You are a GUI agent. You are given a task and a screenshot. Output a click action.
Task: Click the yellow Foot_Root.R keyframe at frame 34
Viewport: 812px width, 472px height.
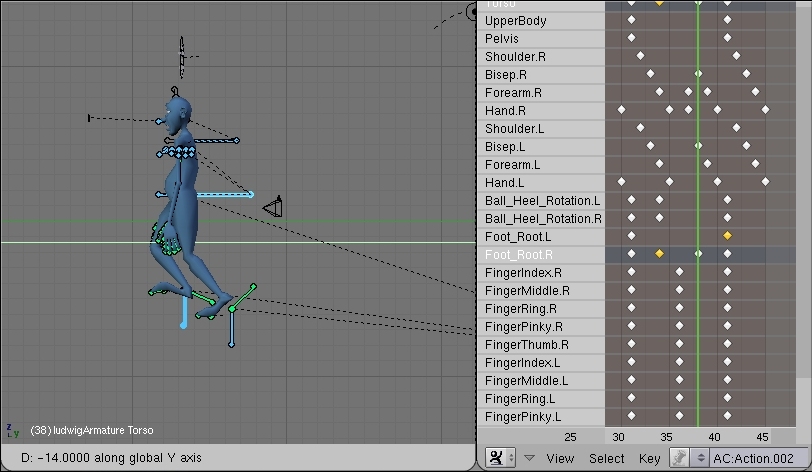pyautogui.click(x=659, y=253)
